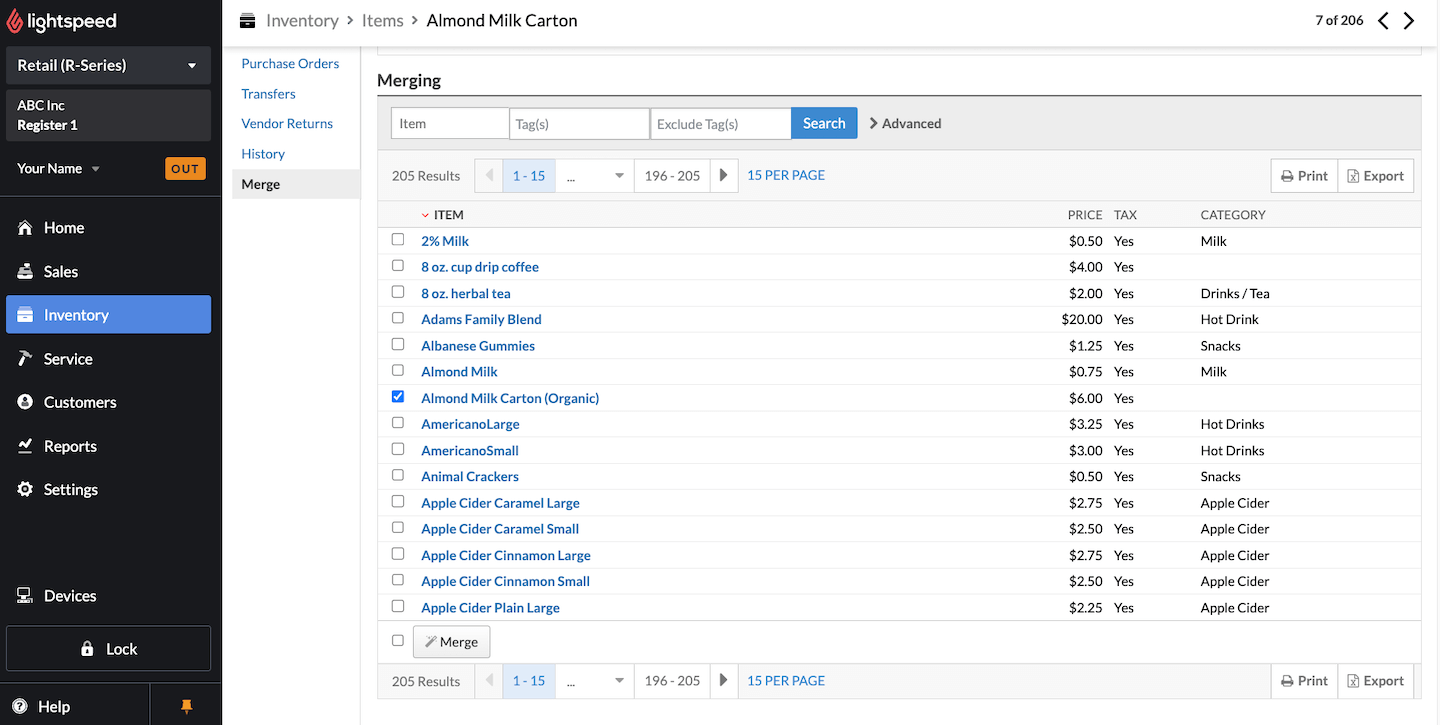Check the Adams Family Blend checkbox
Image resolution: width=1440 pixels, height=725 pixels.
click(x=398, y=318)
